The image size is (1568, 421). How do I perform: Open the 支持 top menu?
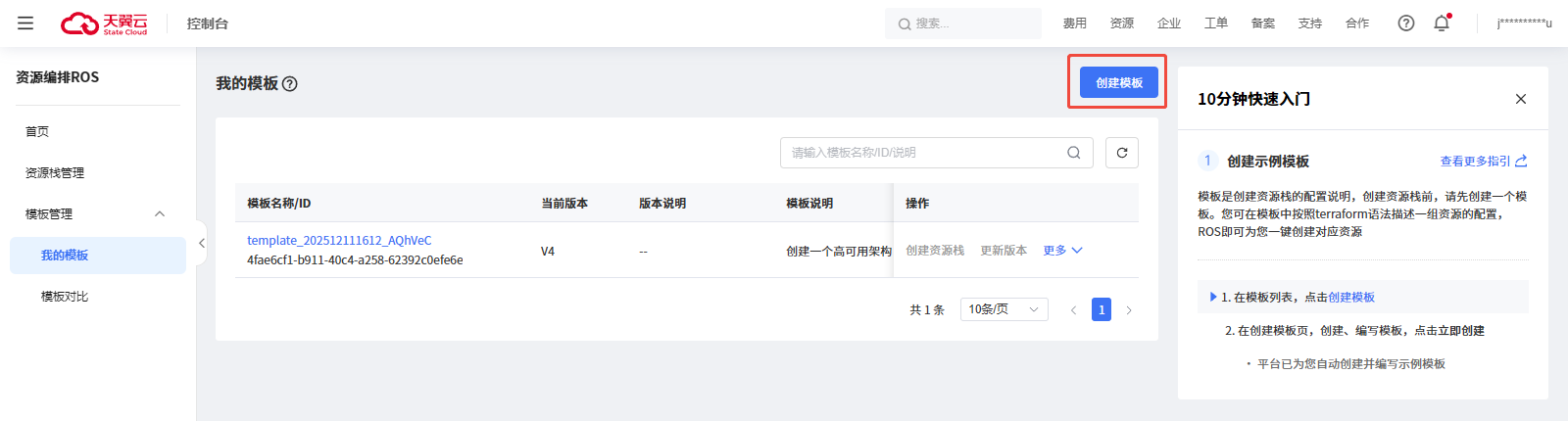1310,23
